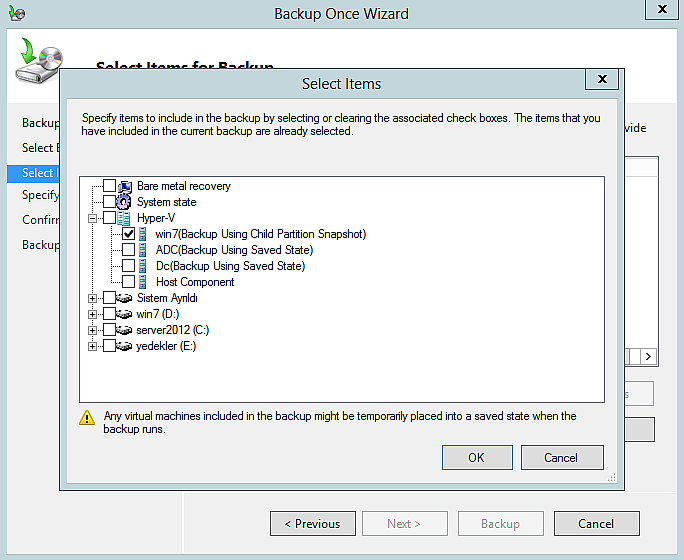Check the win7 (D:) checkbox
The image size is (684, 560).
coord(109,314)
